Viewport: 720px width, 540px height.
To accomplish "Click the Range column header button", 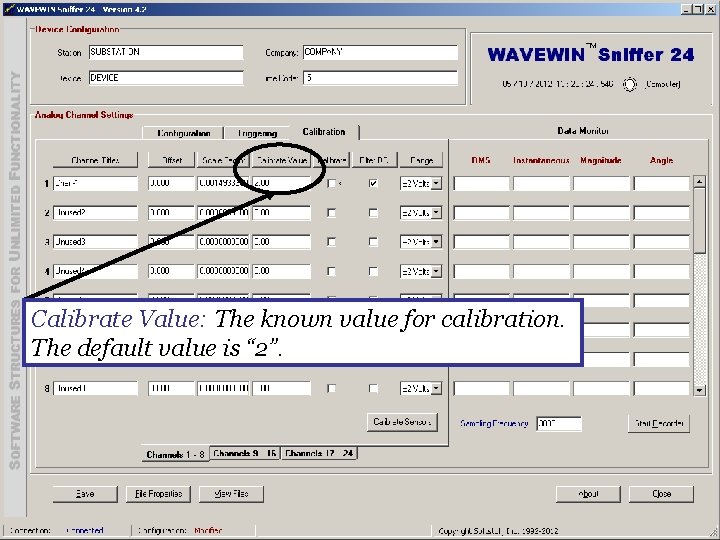I will (421, 160).
